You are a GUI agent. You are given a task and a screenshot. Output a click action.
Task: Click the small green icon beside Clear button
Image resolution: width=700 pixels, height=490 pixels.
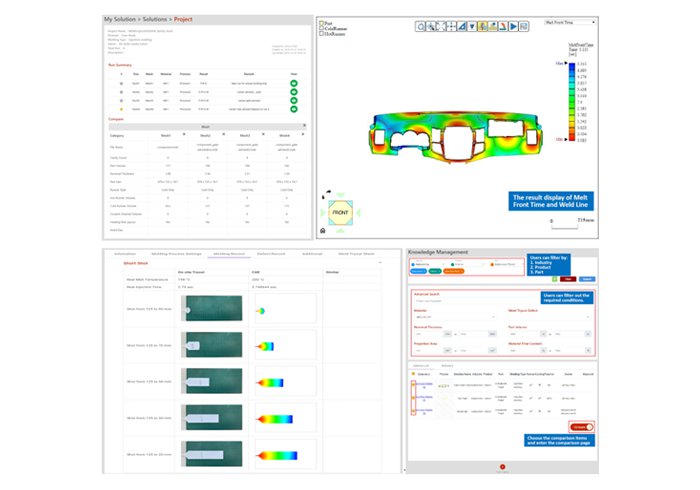(554, 279)
